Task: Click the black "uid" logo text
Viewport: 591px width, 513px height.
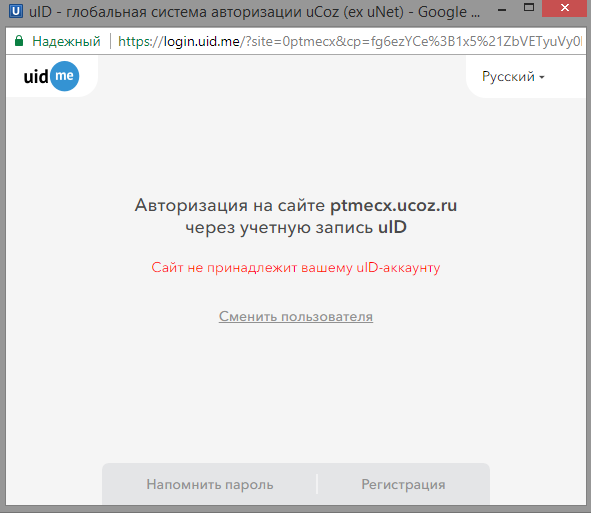Action: (x=36, y=77)
